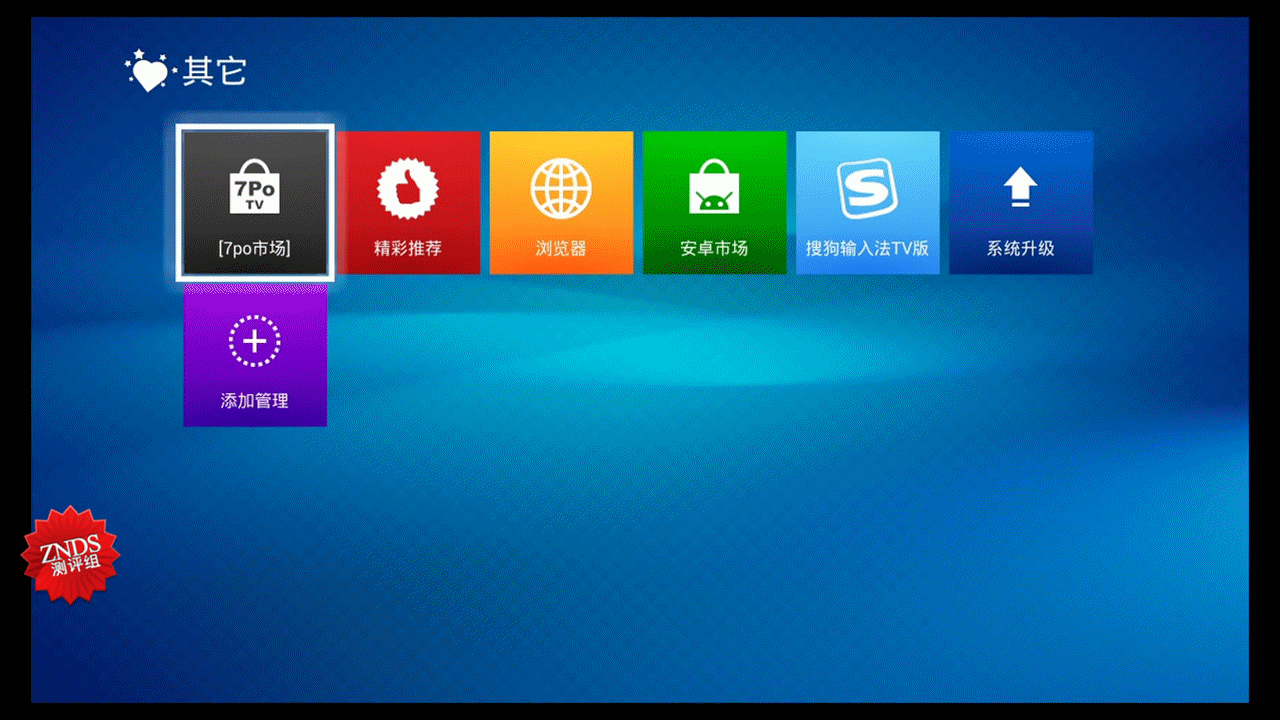The height and width of the screenshot is (720, 1280).
Task: Select the 搜狗输入法TV版 label
Action: pyautogui.click(x=867, y=248)
